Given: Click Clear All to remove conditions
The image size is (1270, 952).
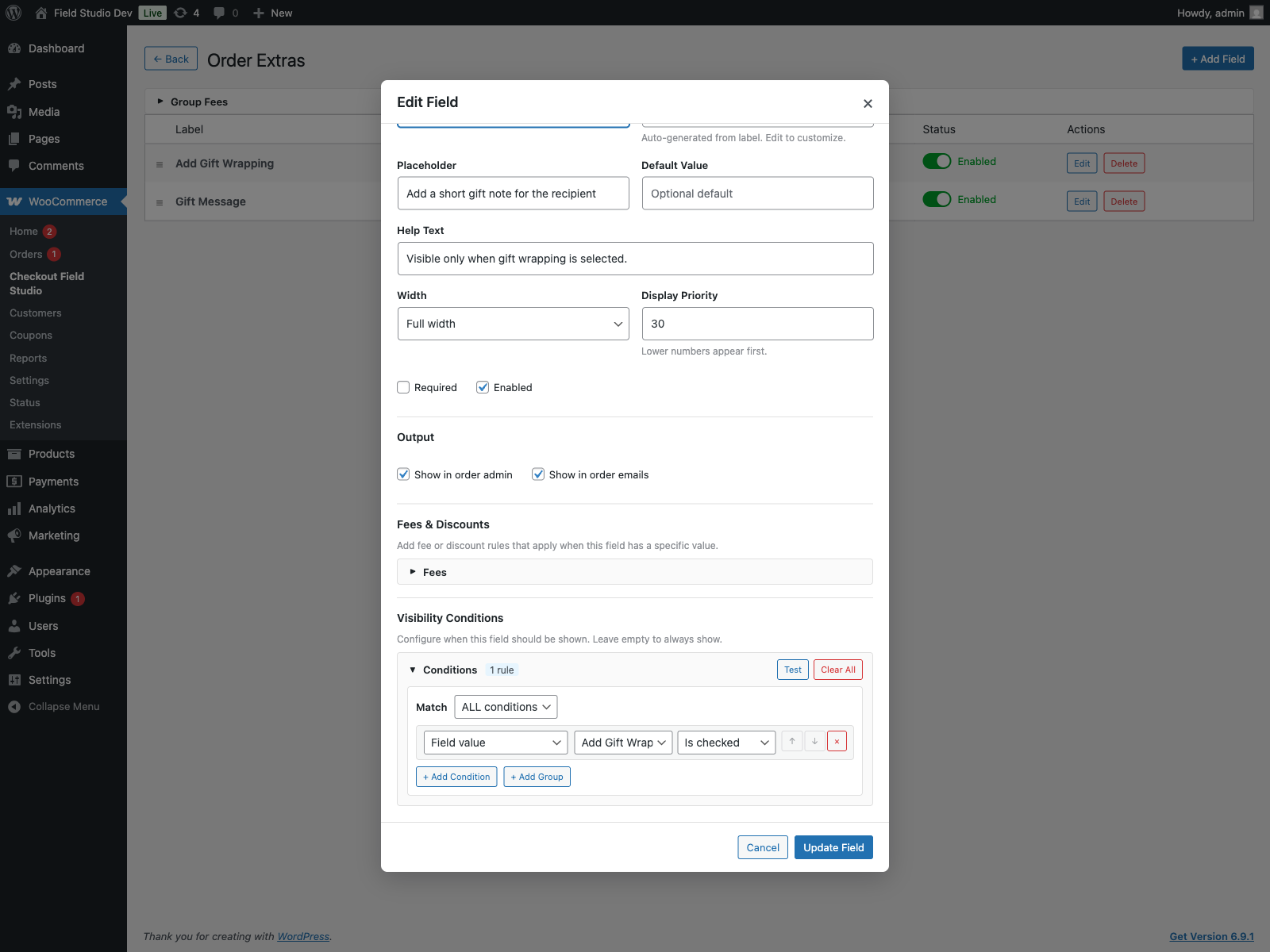Looking at the screenshot, I should tap(837, 669).
